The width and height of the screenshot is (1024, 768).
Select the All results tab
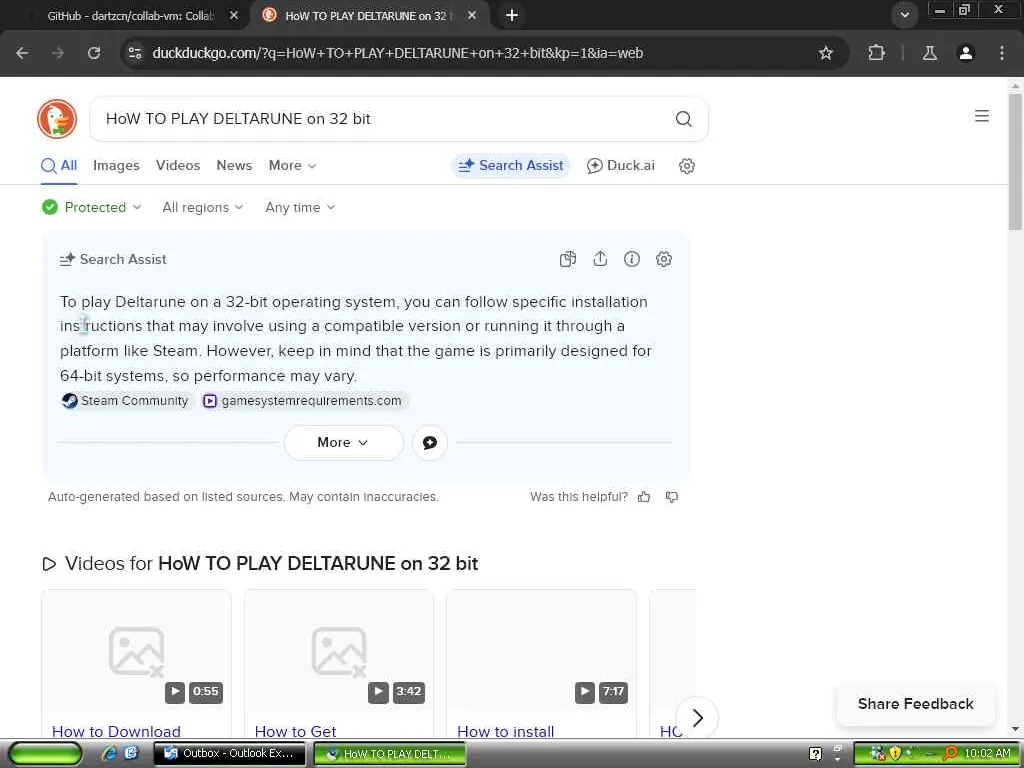point(59,166)
